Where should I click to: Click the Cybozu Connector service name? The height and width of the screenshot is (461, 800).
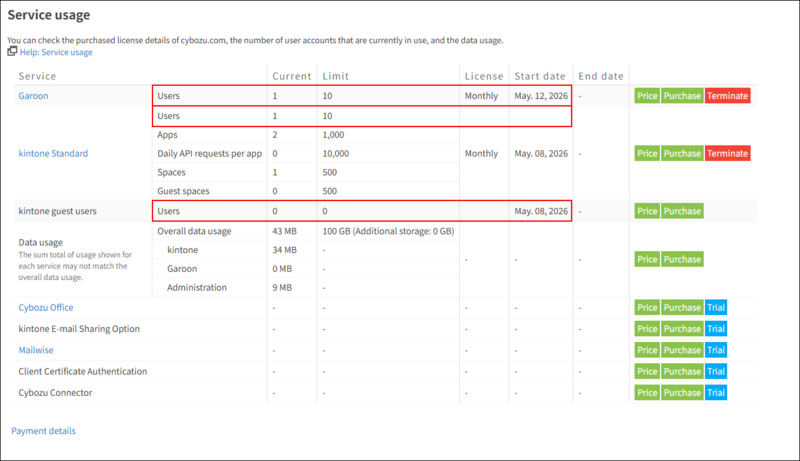(x=55, y=393)
